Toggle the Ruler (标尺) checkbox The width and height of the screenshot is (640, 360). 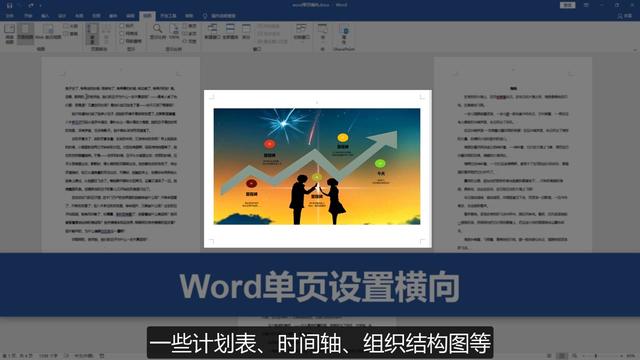click(128, 26)
